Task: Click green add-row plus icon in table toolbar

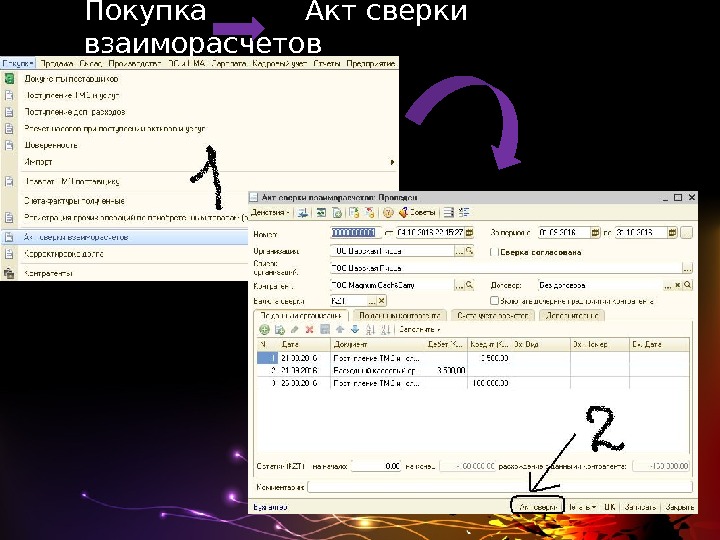Action: coord(264,329)
